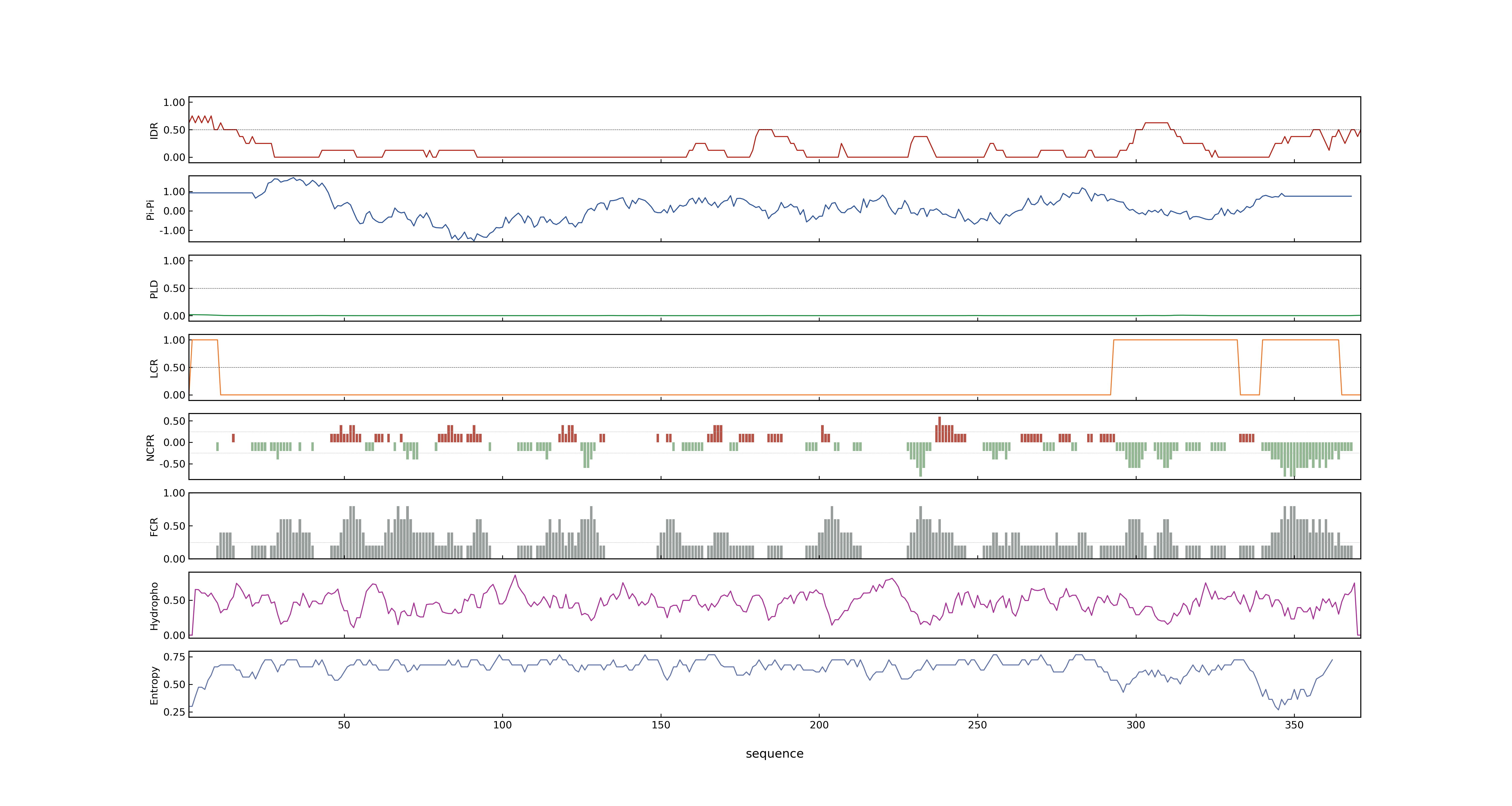Select the x-axis tick label 200

click(x=819, y=725)
